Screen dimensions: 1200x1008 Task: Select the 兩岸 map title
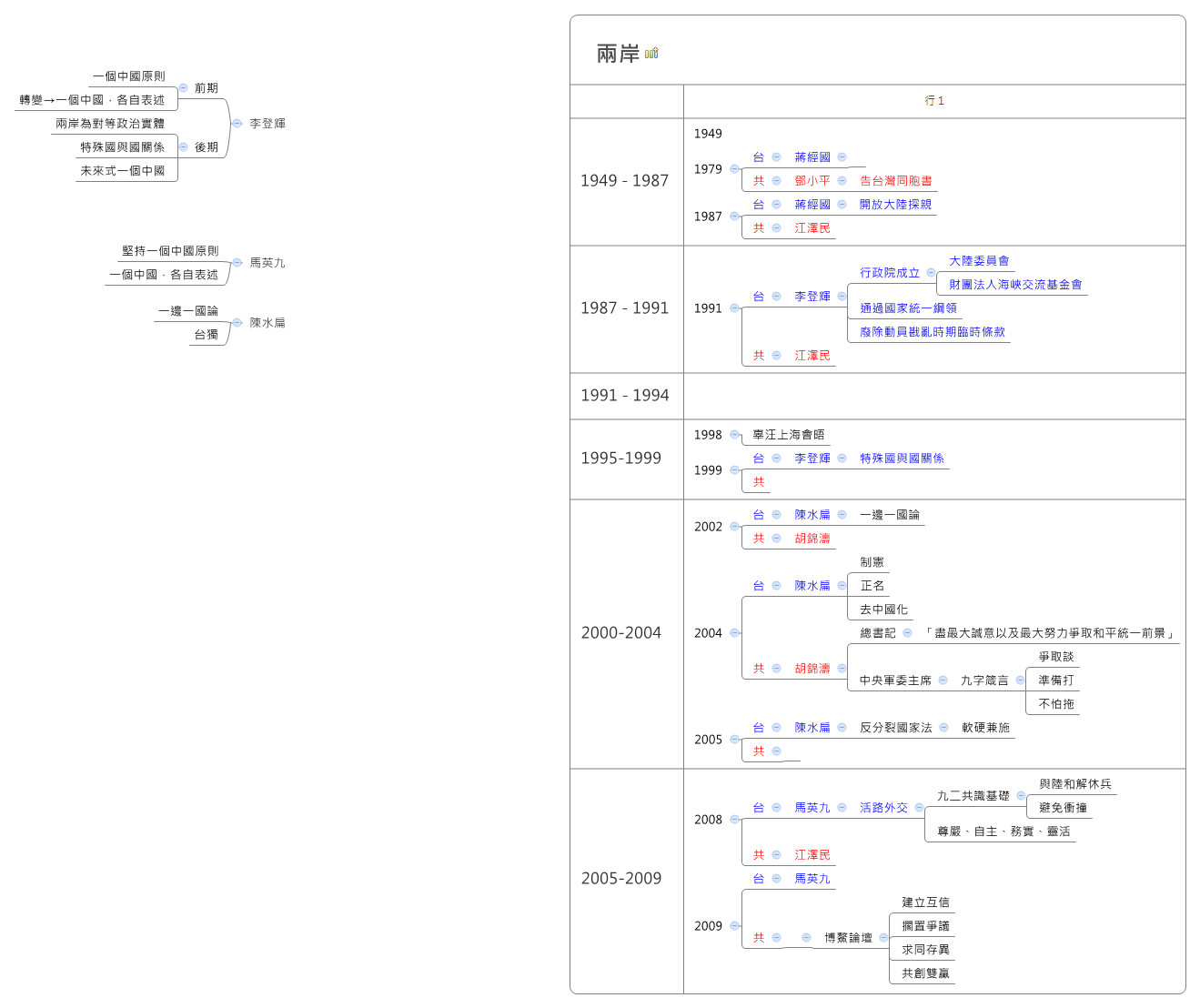point(616,52)
